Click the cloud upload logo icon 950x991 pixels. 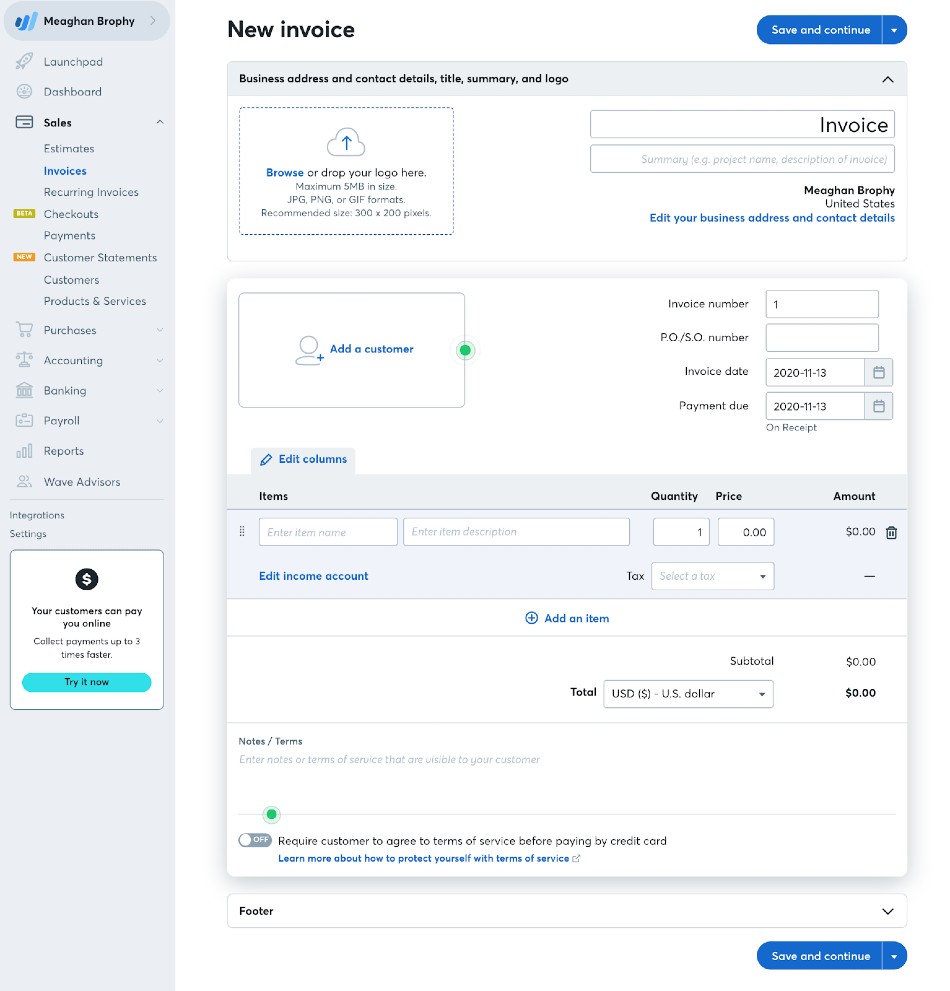click(346, 142)
